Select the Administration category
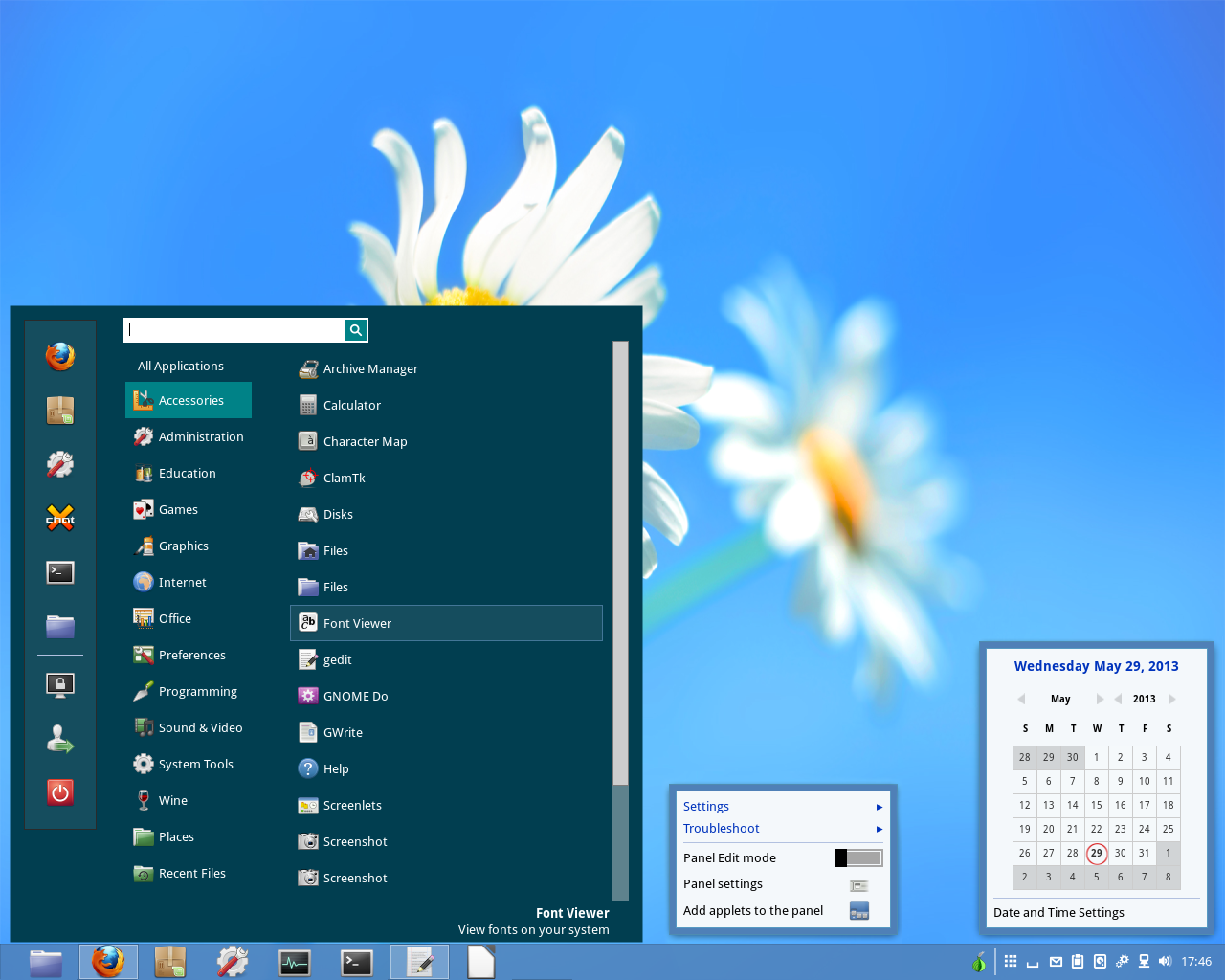Viewport: 1225px width, 980px height. tap(201, 437)
